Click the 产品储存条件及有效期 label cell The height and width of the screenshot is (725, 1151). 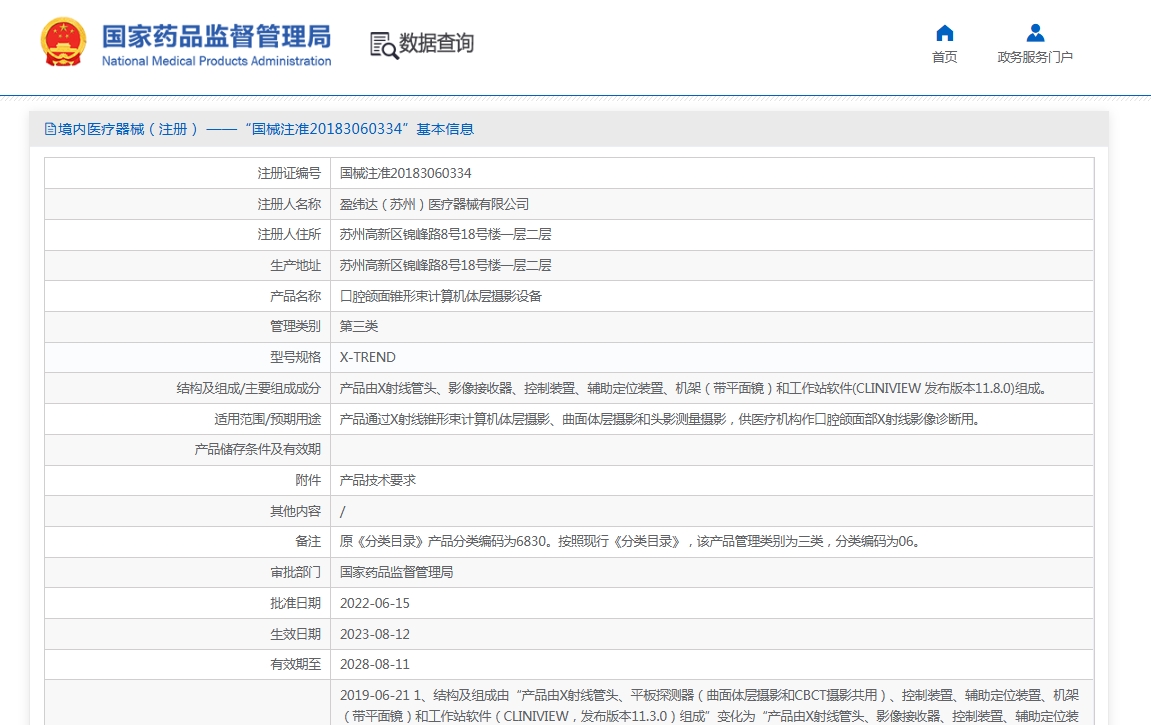pyautogui.click(x=188, y=449)
